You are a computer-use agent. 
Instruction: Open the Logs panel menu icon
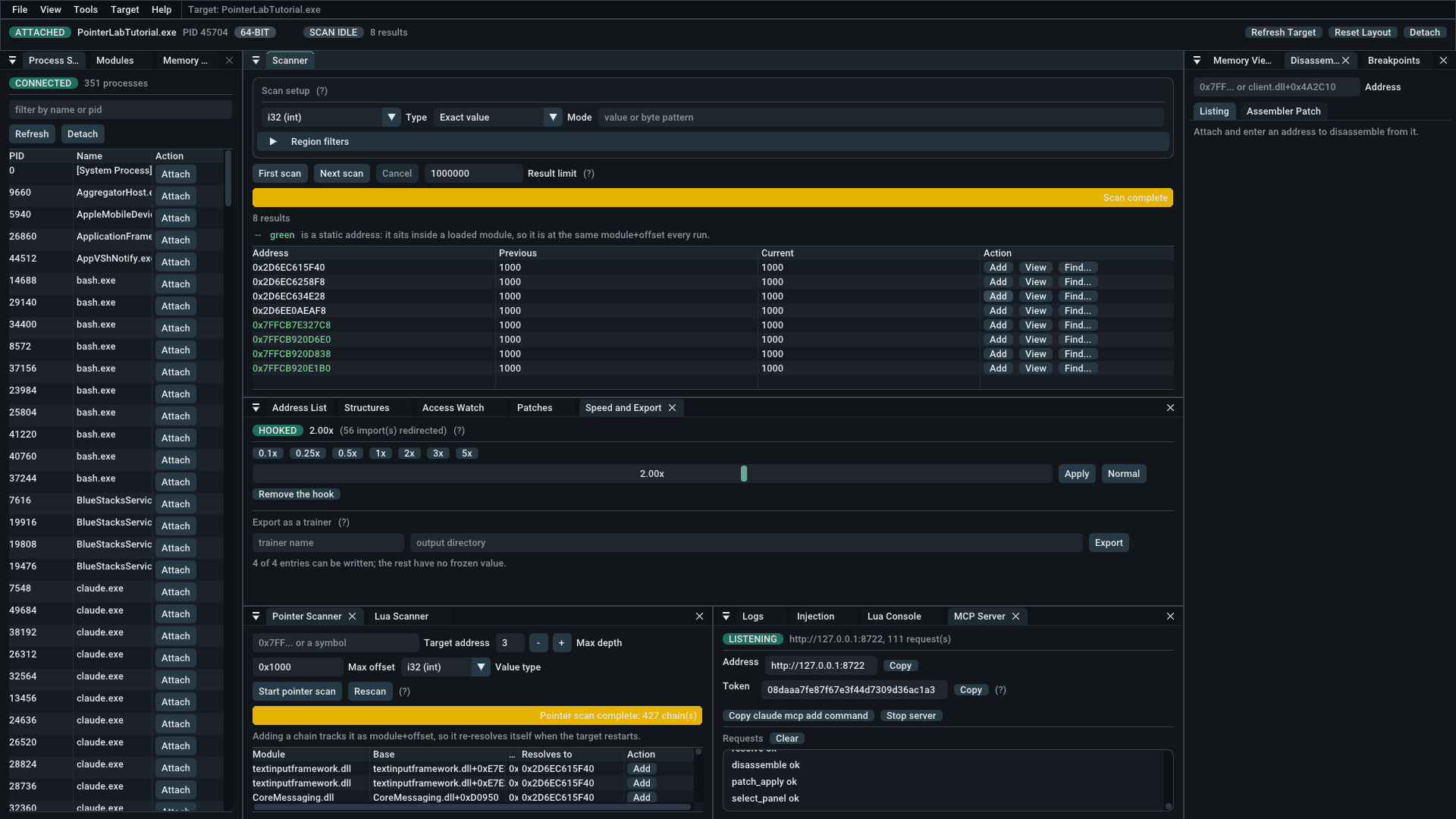(x=726, y=617)
